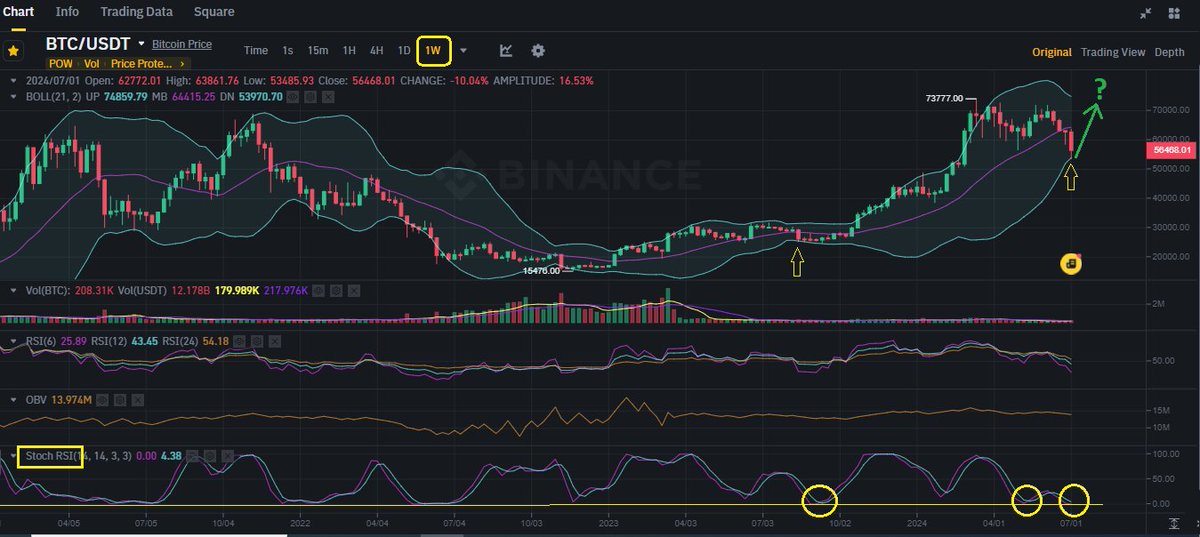Click the 07/01 date axis label
This screenshot has width=1200, height=537.
(x=1072, y=523)
